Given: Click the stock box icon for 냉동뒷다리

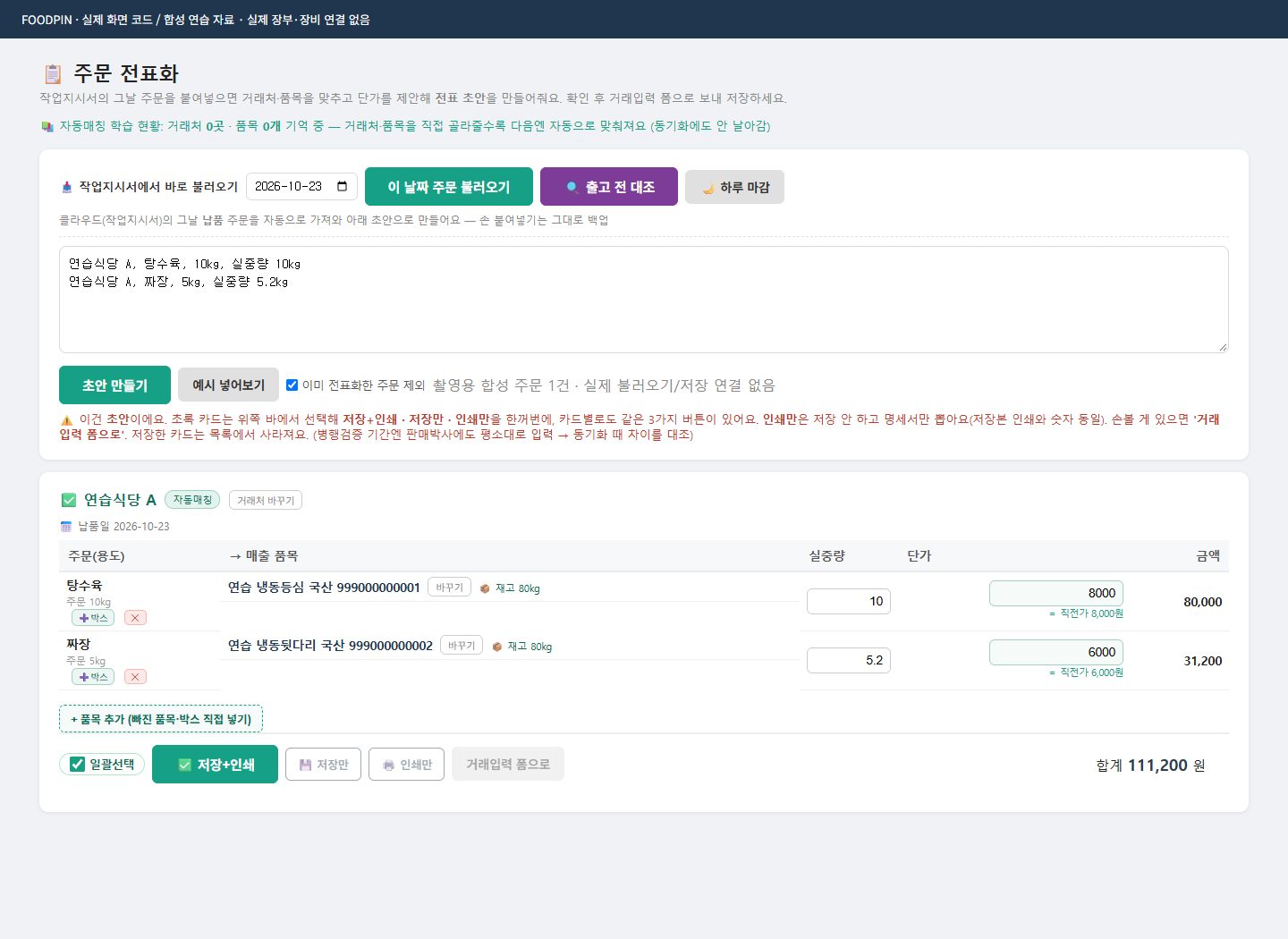Looking at the screenshot, I should 497,647.
